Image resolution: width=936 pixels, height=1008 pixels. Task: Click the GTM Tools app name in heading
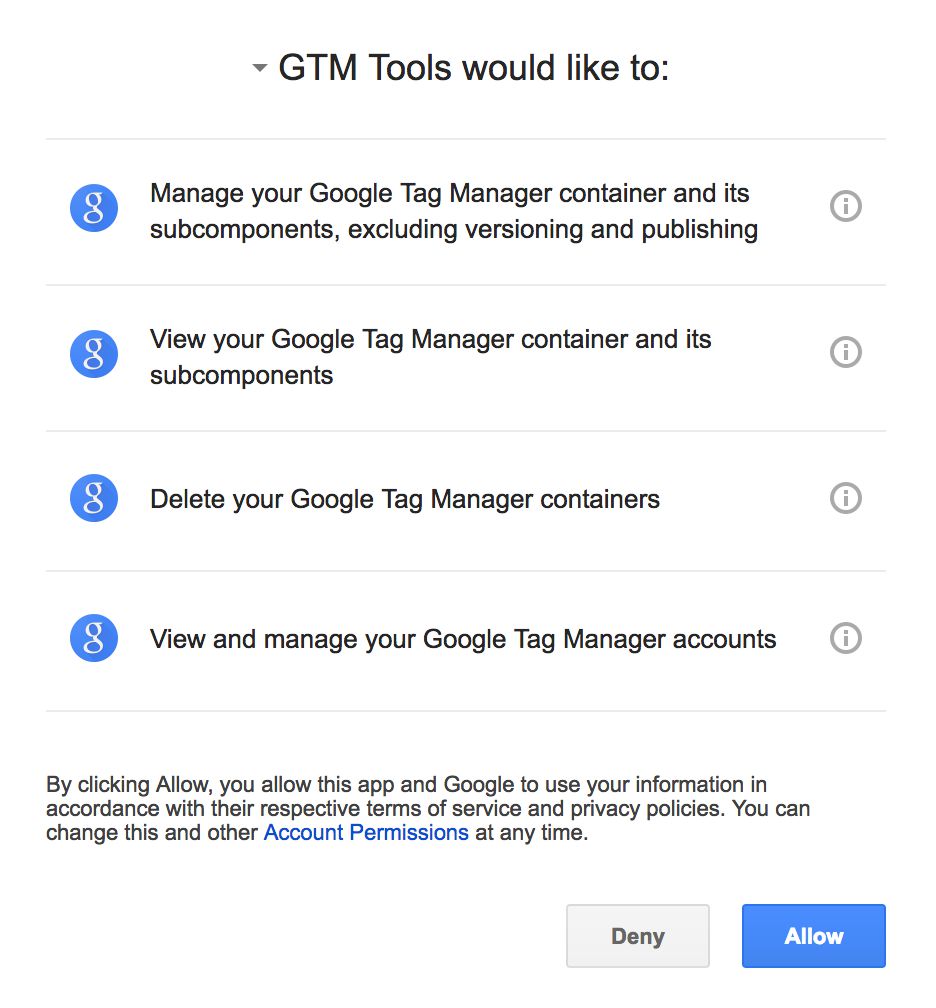pos(365,68)
